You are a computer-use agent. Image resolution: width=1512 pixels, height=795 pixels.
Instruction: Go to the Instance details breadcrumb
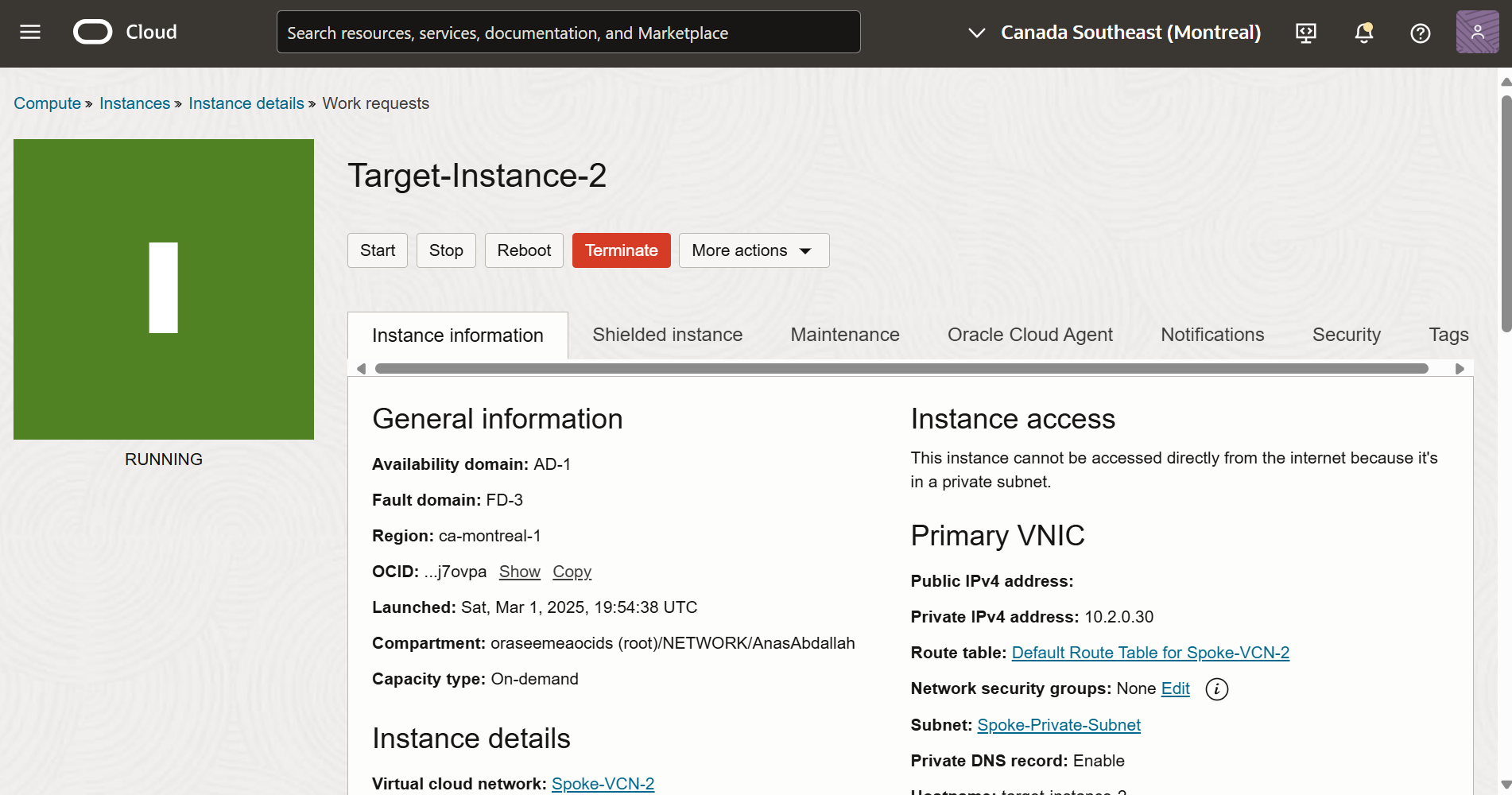[x=246, y=103]
